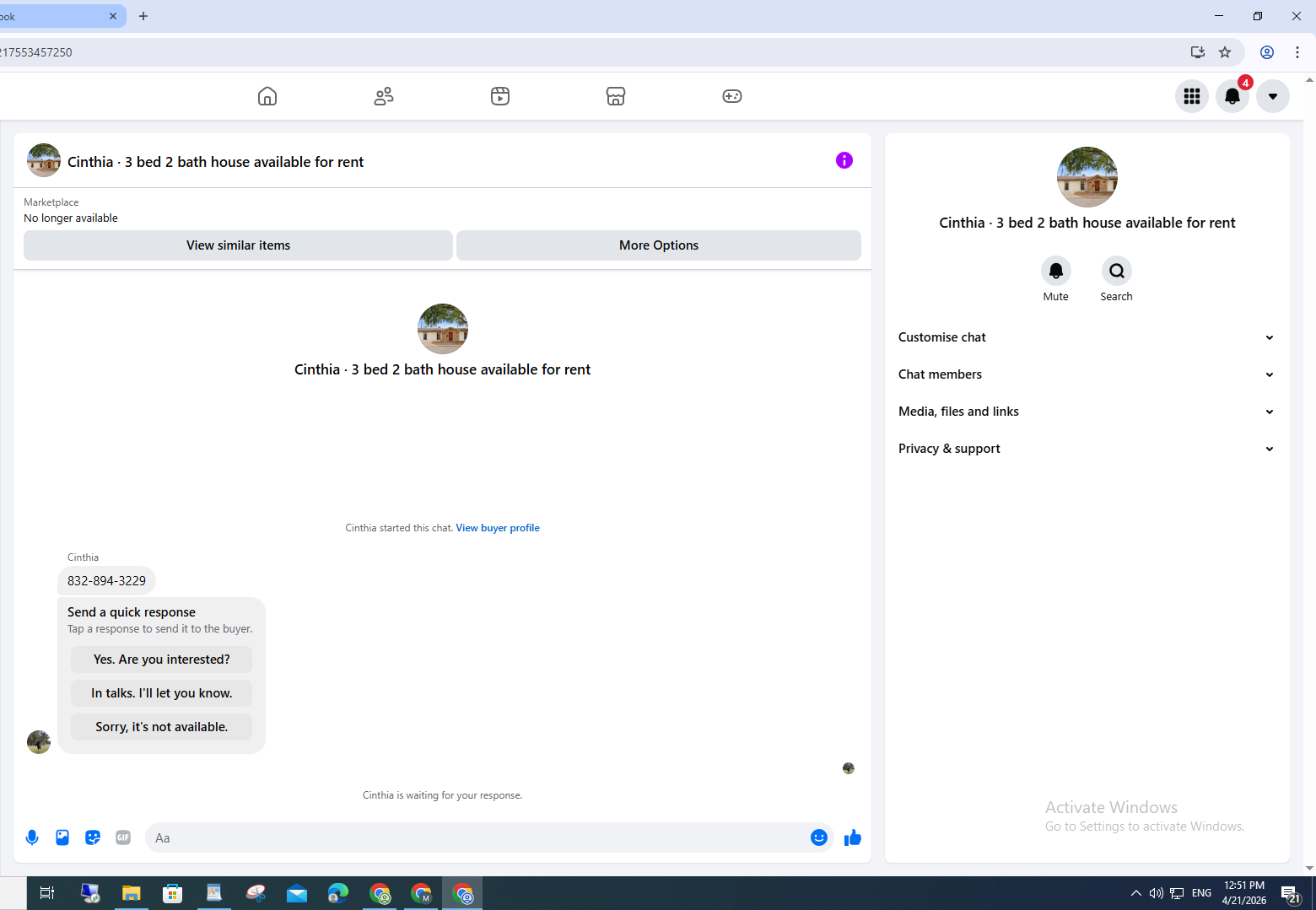Send a thumbs-up like

(x=853, y=837)
